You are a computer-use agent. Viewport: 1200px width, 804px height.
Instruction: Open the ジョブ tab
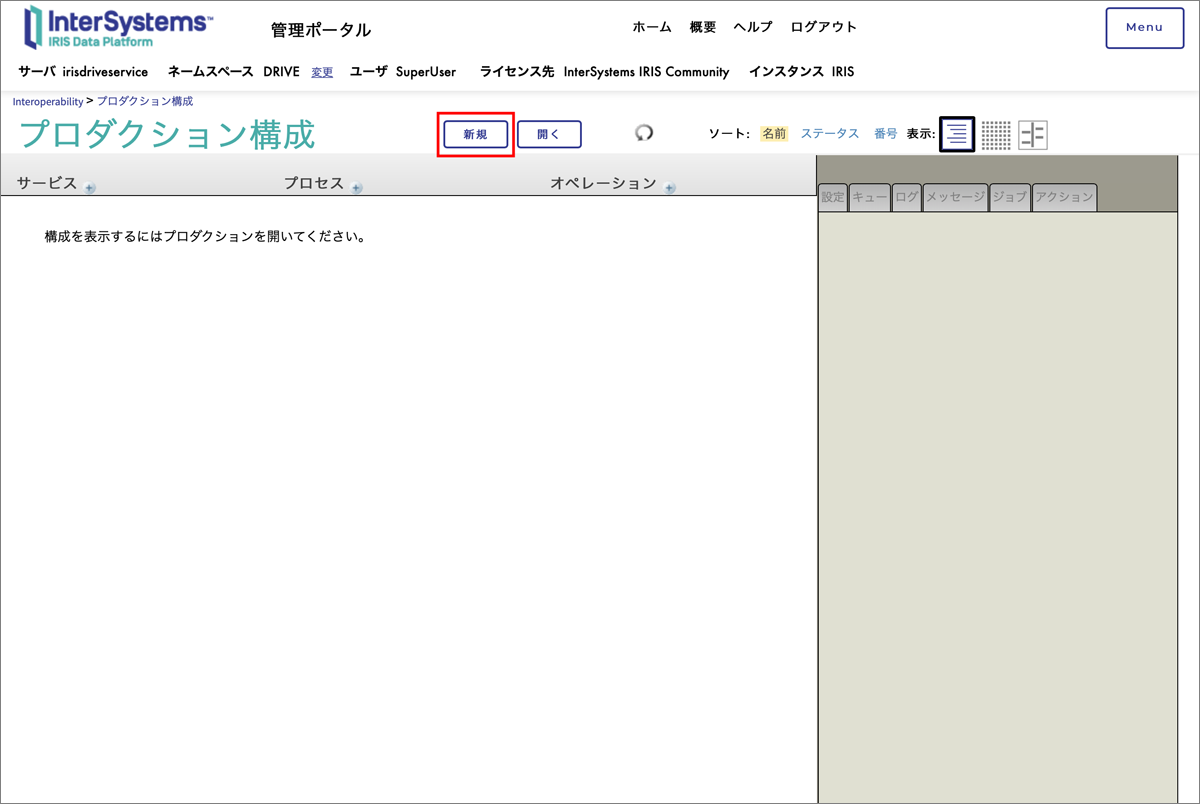[x=1010, y=197]
